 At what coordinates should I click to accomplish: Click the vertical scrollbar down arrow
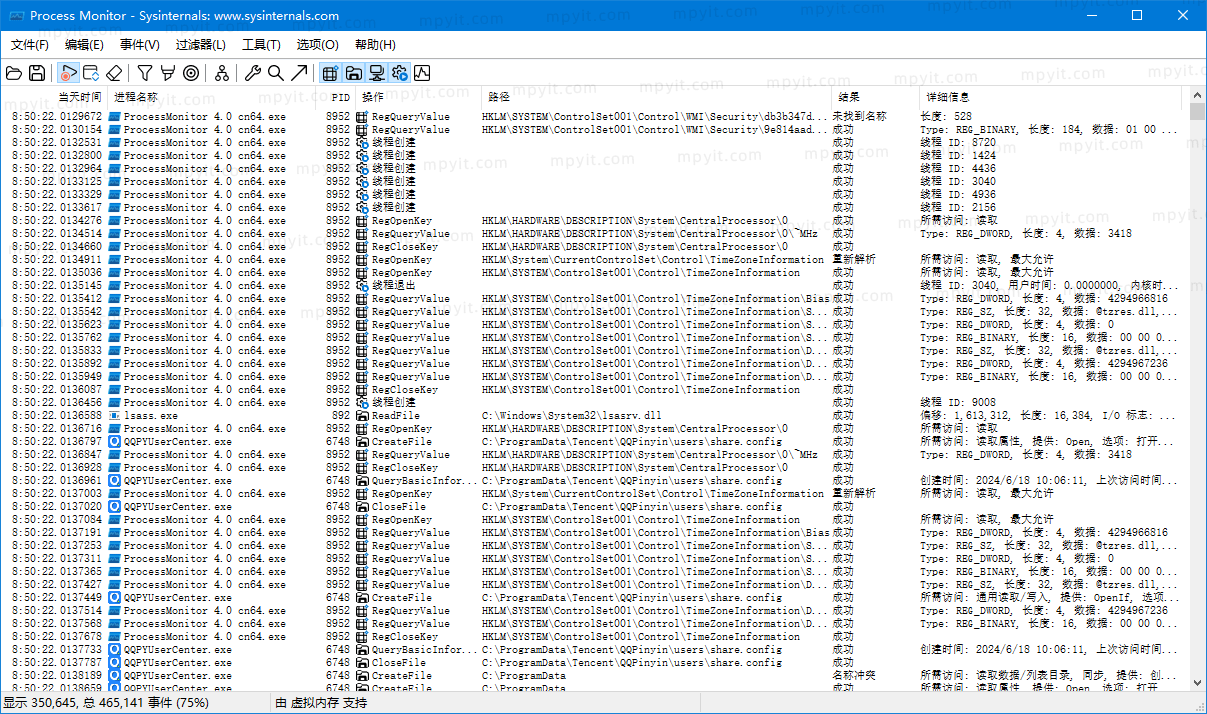1198,682
